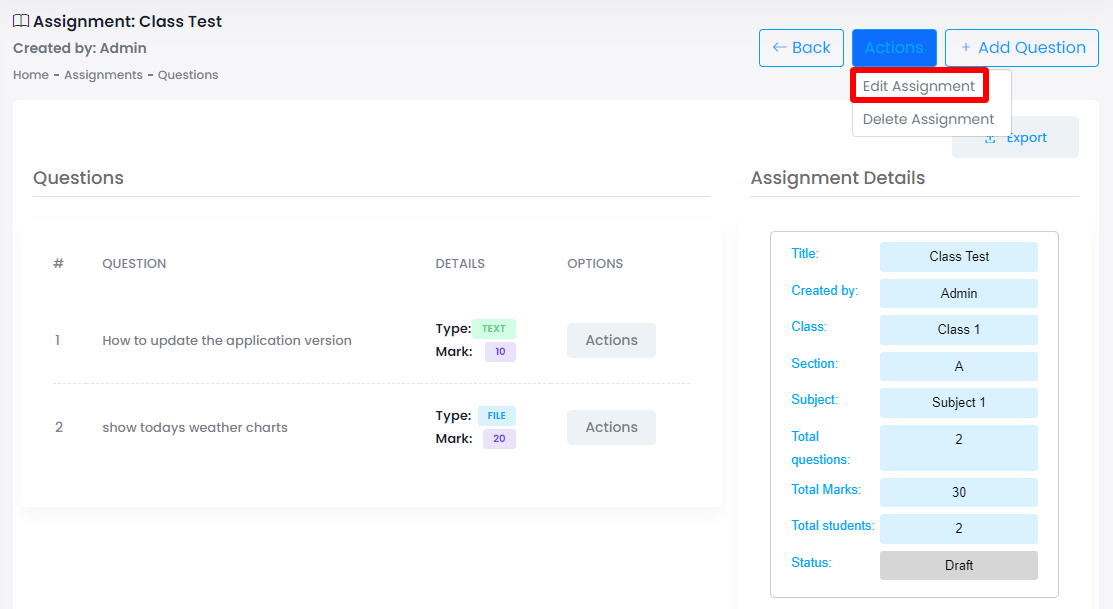Expand Actions dropdown for question 2
The image size is (1113, 609).
click(x=611, y=427)
